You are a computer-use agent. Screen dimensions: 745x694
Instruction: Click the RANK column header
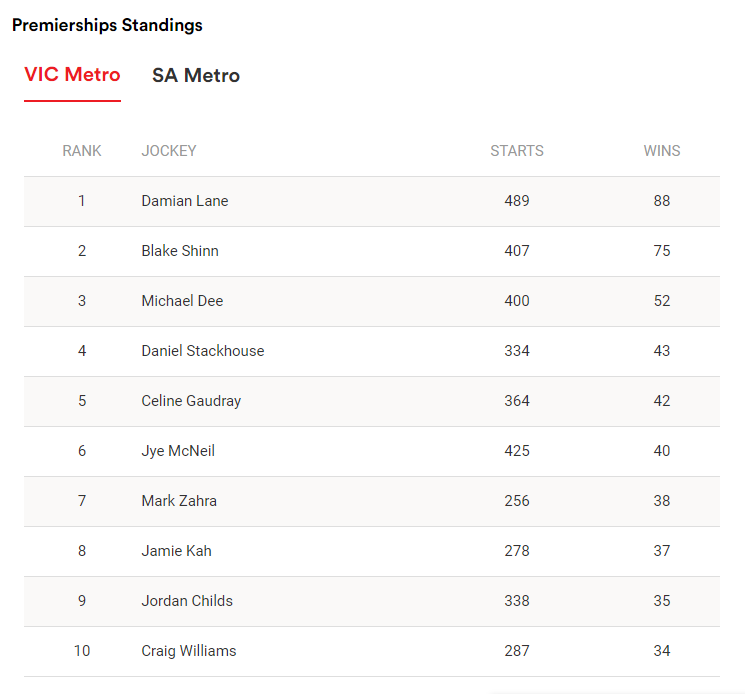pyautogui.click(x=82, y=151)
